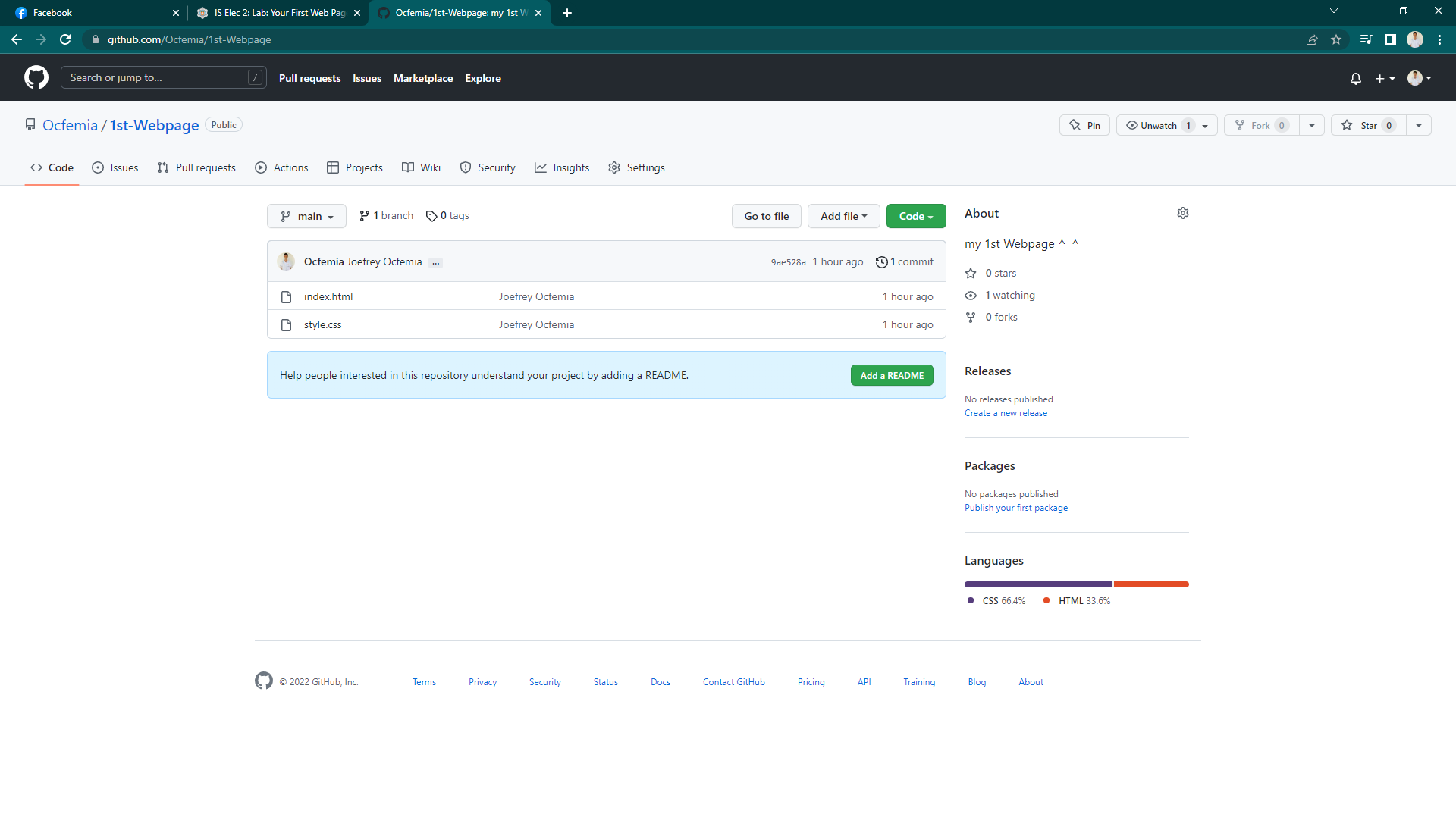Click the About section settings gear
1456x817 pixels.
(1183, 213)
